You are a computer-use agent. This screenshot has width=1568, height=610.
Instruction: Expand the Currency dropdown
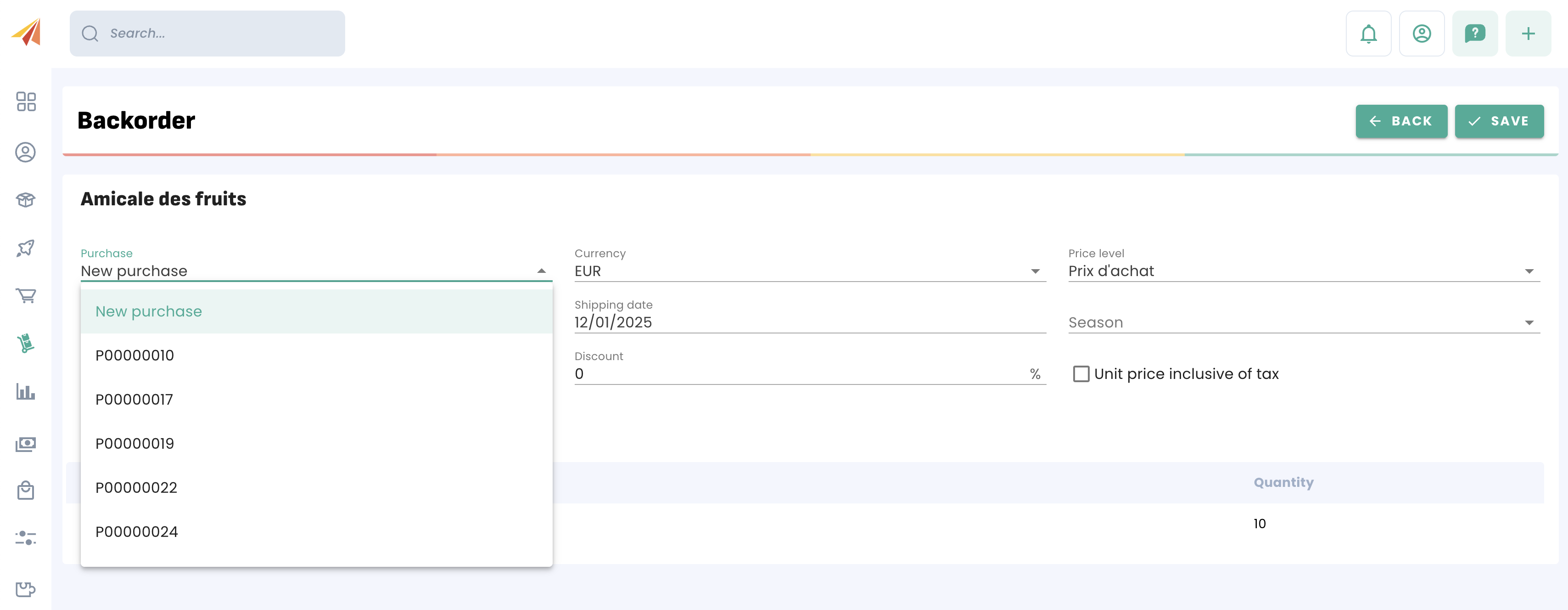click(x=810, y=271)
